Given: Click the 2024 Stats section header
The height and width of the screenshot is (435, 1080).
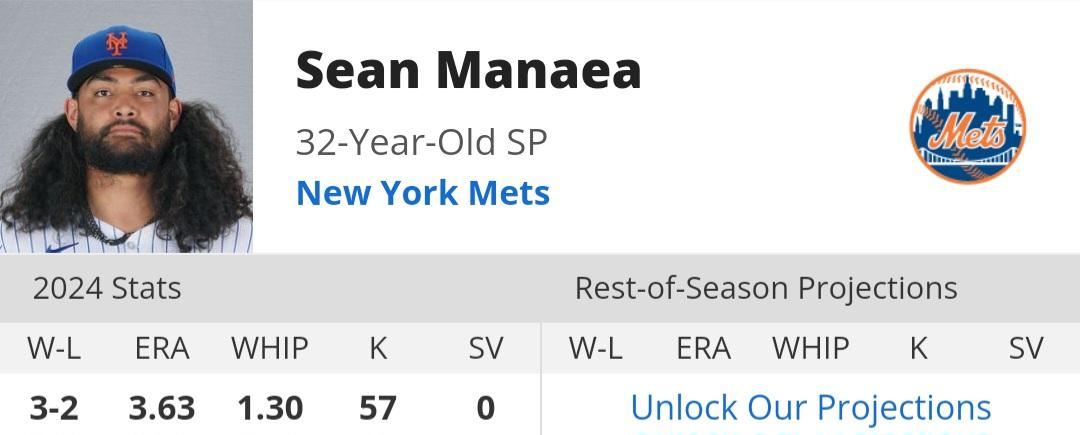Looking at the screenshot, I should point(107,288).
